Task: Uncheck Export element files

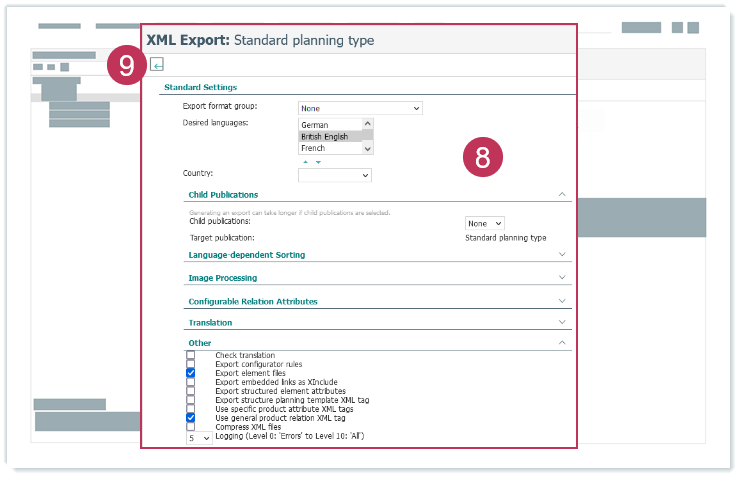Action: point(191,373)
